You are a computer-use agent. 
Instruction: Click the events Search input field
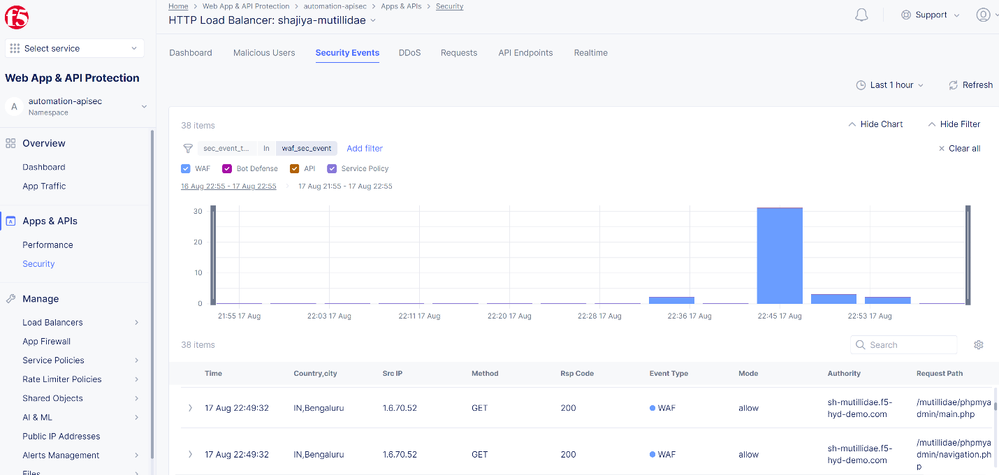tap(910, 345)
